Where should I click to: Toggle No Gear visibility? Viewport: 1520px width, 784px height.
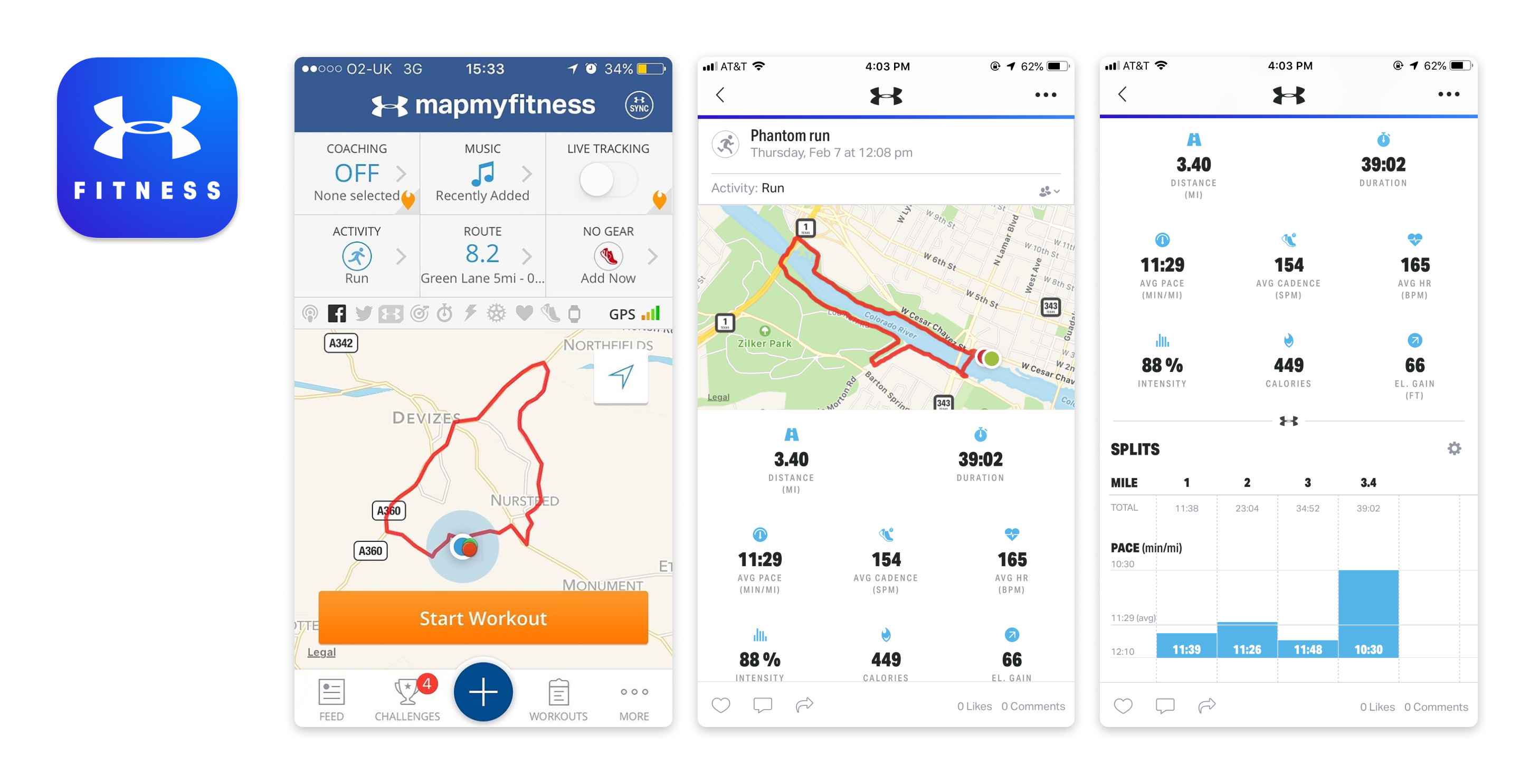click(607, 256)
